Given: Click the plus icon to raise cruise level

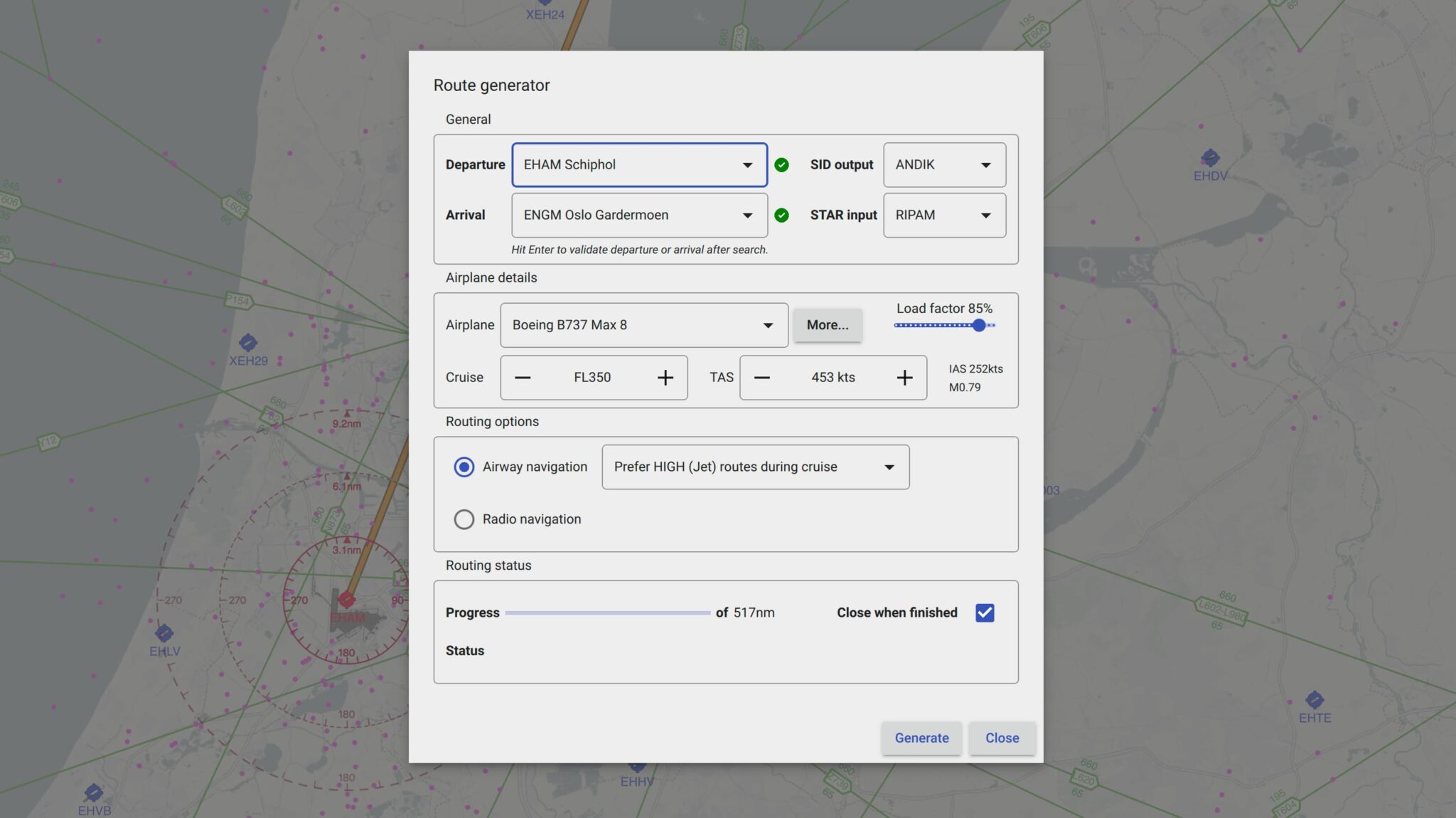Looking at the screenshot, I should 665,378.
